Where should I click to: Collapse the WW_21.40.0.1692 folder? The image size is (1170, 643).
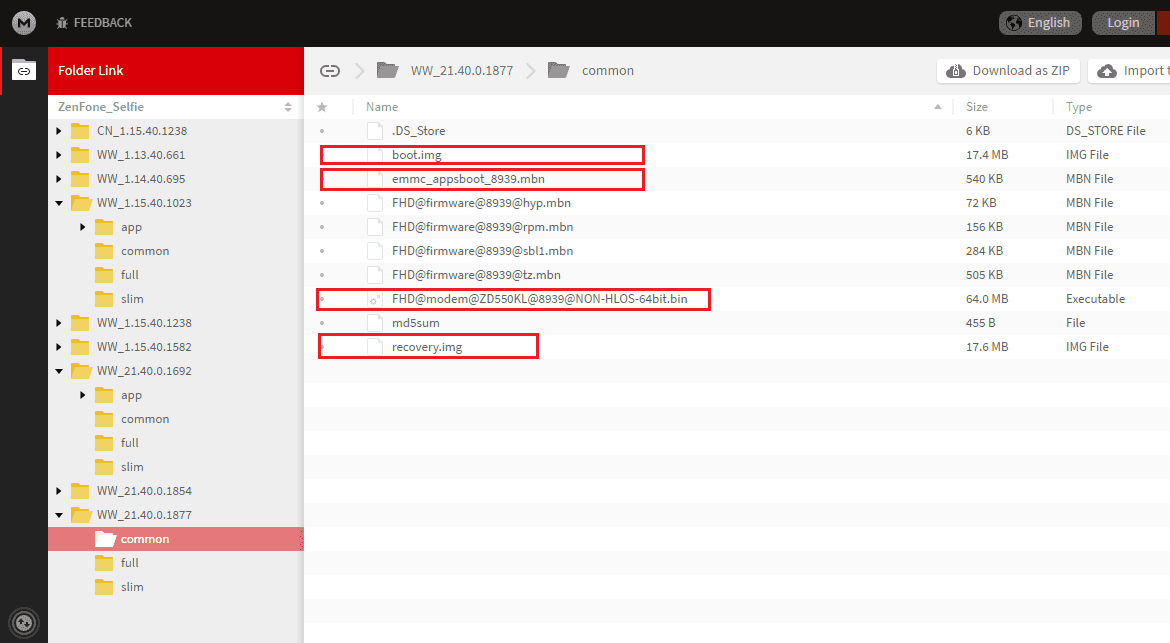pyautogui.click(x=59, y=371)
